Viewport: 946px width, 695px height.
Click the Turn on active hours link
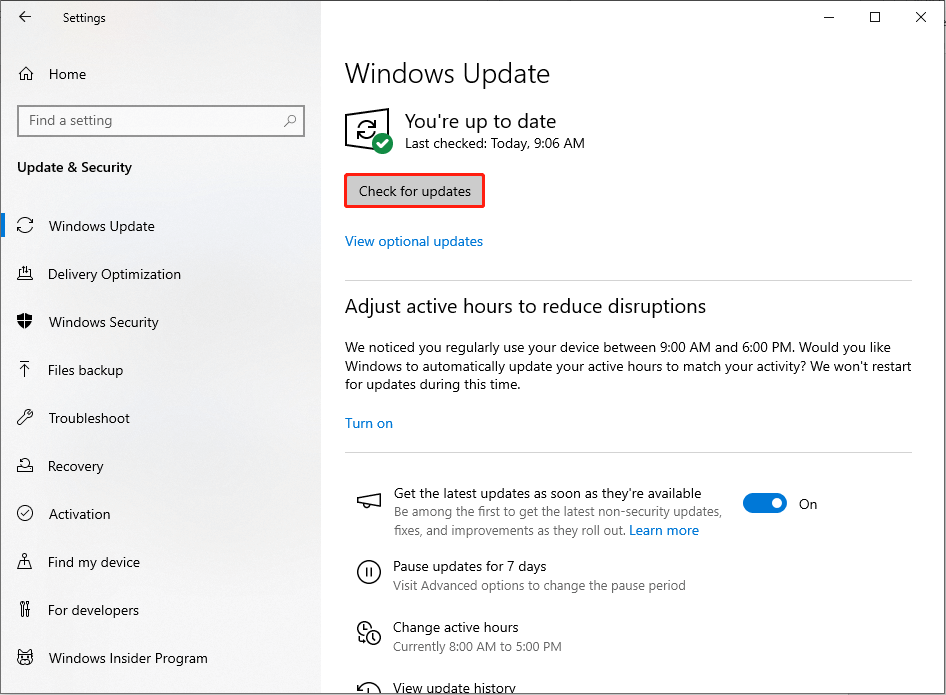(369, 423)
